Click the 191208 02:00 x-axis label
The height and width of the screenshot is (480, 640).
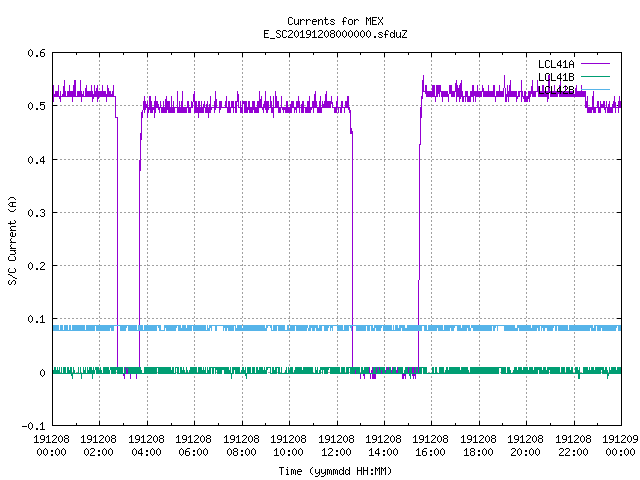click(x=98, y=445)
